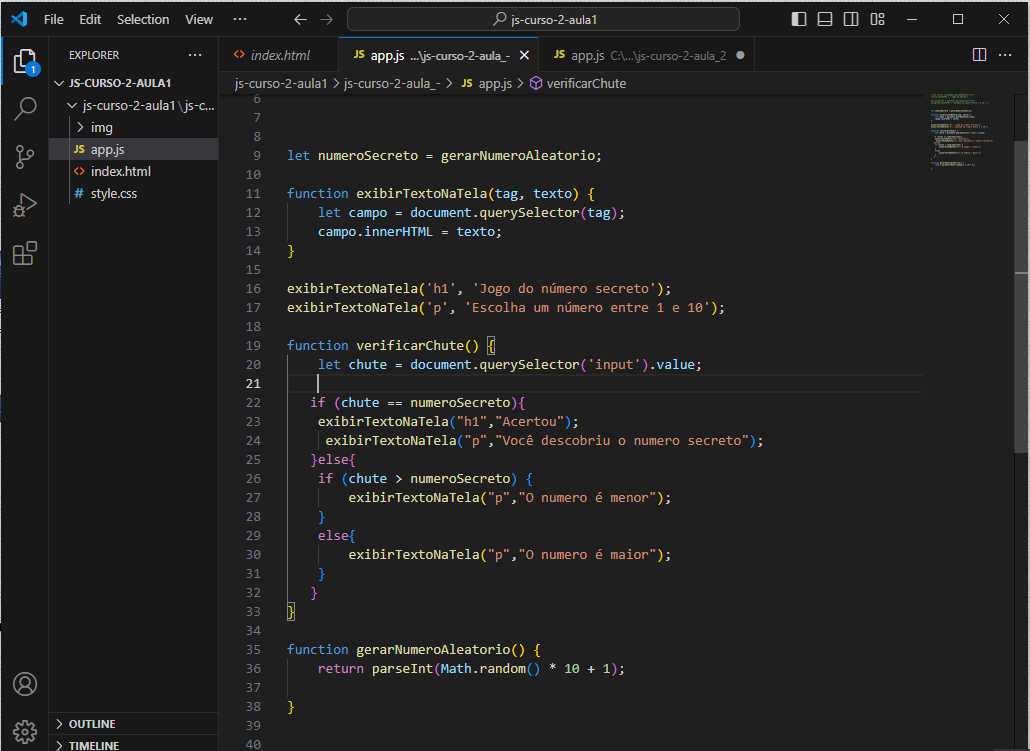Image resolution: width=1030 pixels, height=751 pixels.
Task: Click 'Você descobriu o numero secreto' string
Action: (622, 441)
